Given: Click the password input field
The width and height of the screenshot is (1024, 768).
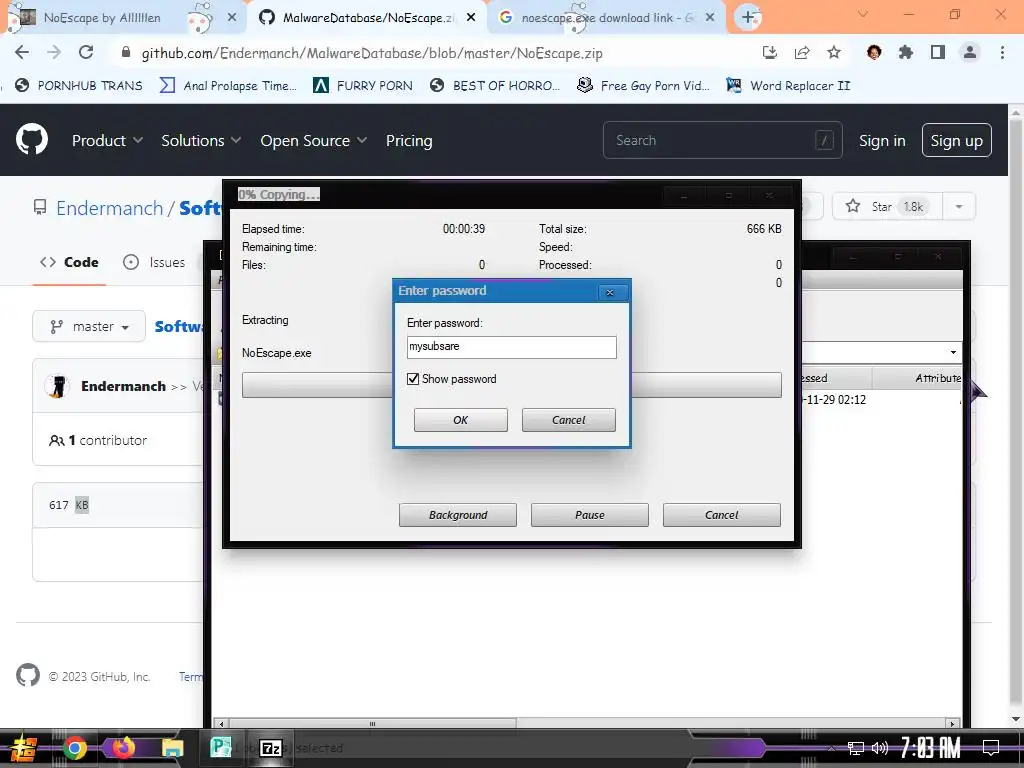Looking at the screenshot, I should click(511, 347).
